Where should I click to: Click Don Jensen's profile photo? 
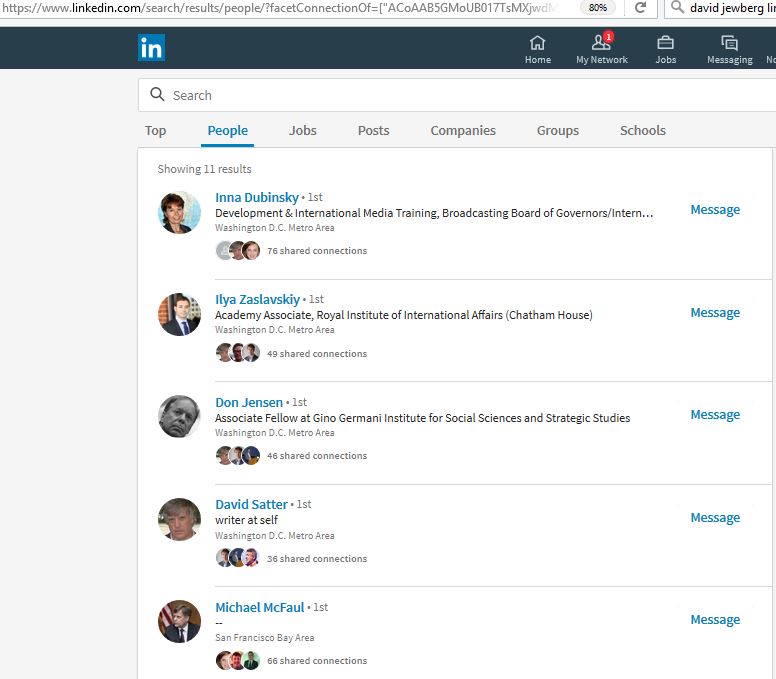pyautogui.click(x=179, y=416)
